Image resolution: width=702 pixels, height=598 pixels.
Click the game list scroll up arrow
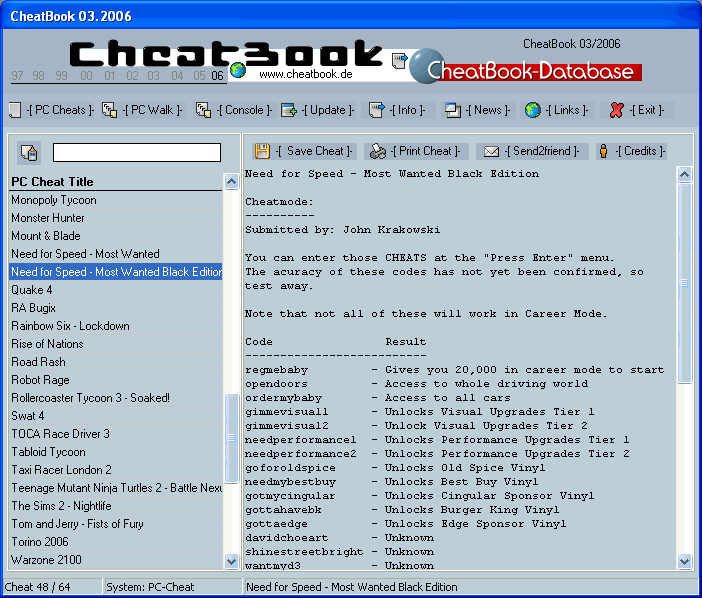pyautogui.click(x=231, y=181)
